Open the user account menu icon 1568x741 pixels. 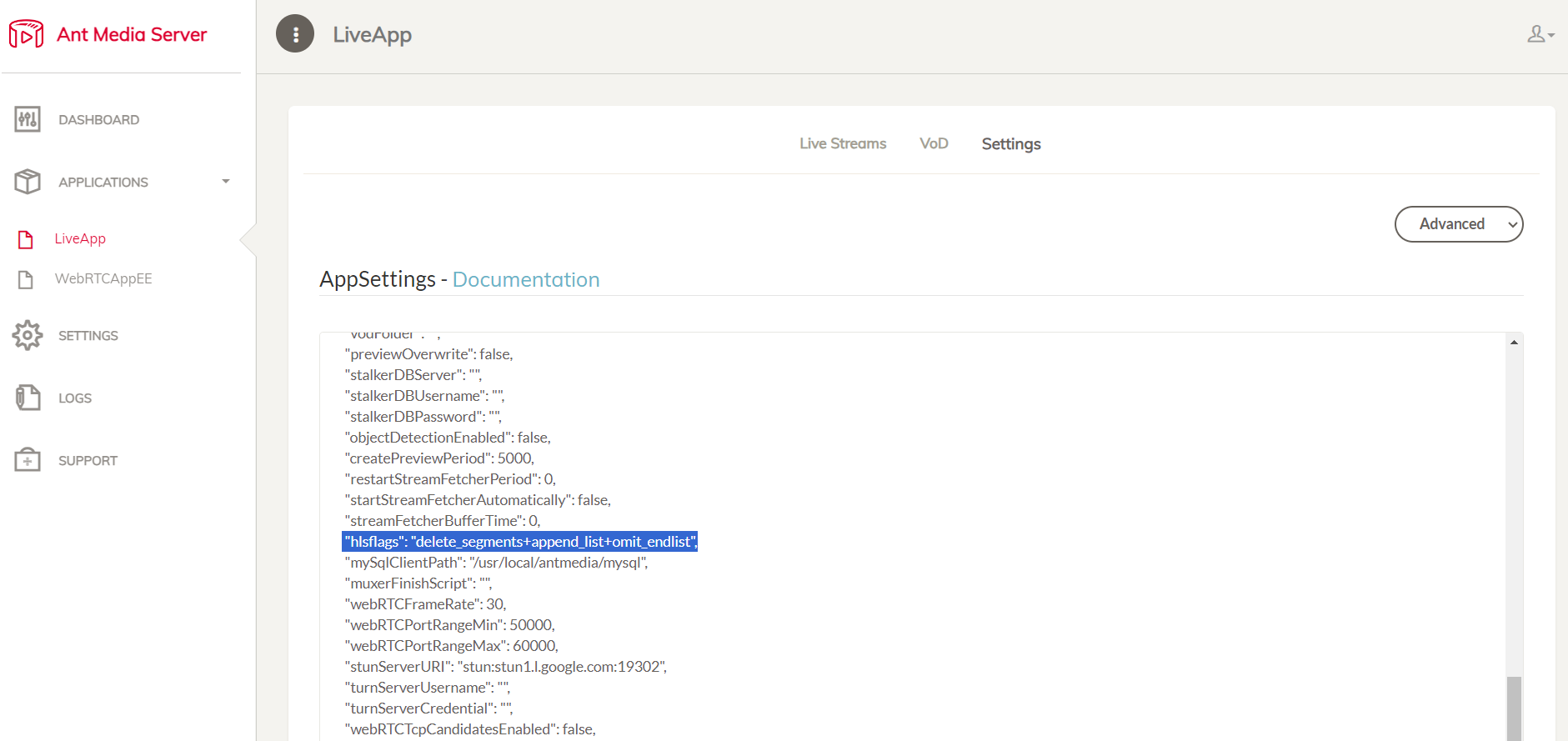point(1540,34)
